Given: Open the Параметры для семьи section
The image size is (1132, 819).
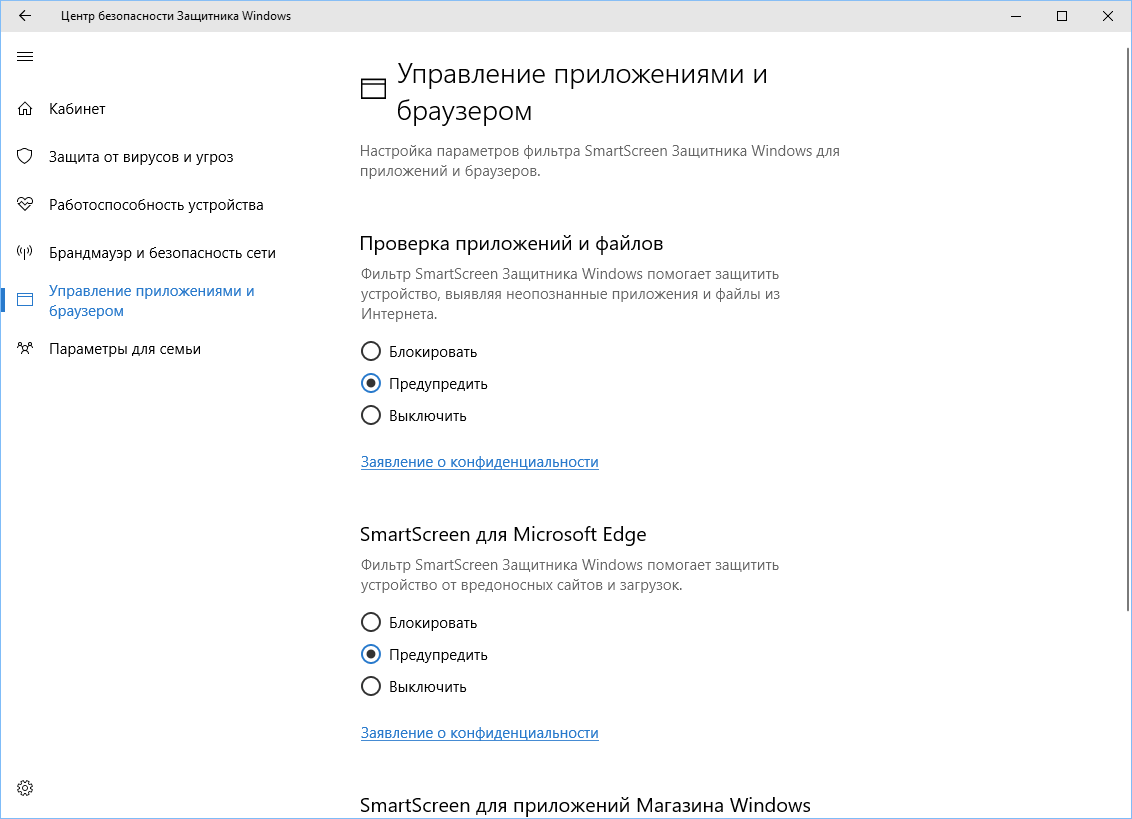Looking at the screenshot, I should (x=124, y=348).
